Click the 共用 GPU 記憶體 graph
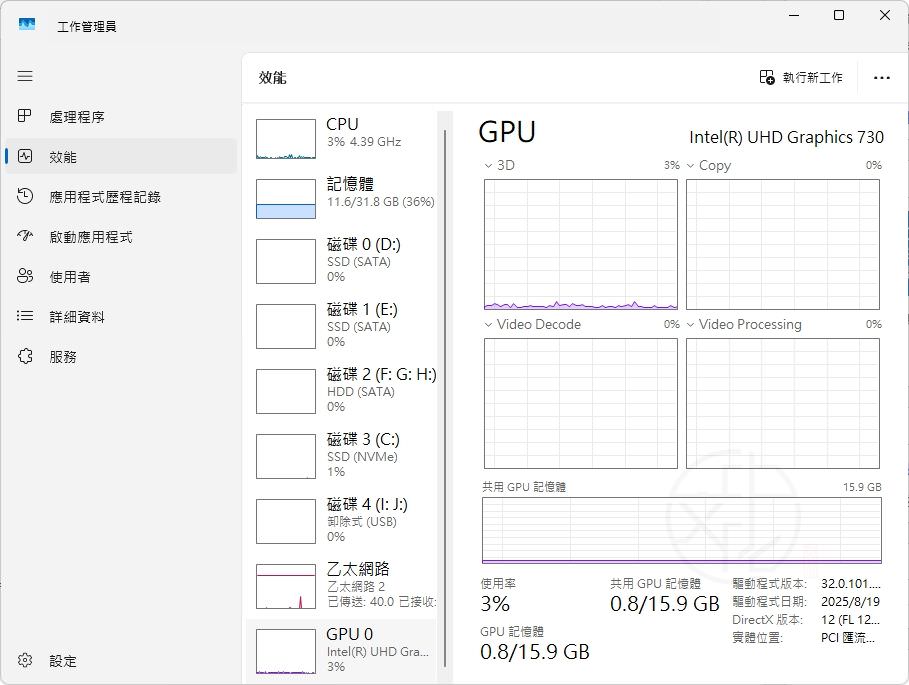The height and width of the screenshot is (685, 909). click(x=682, y=530)
